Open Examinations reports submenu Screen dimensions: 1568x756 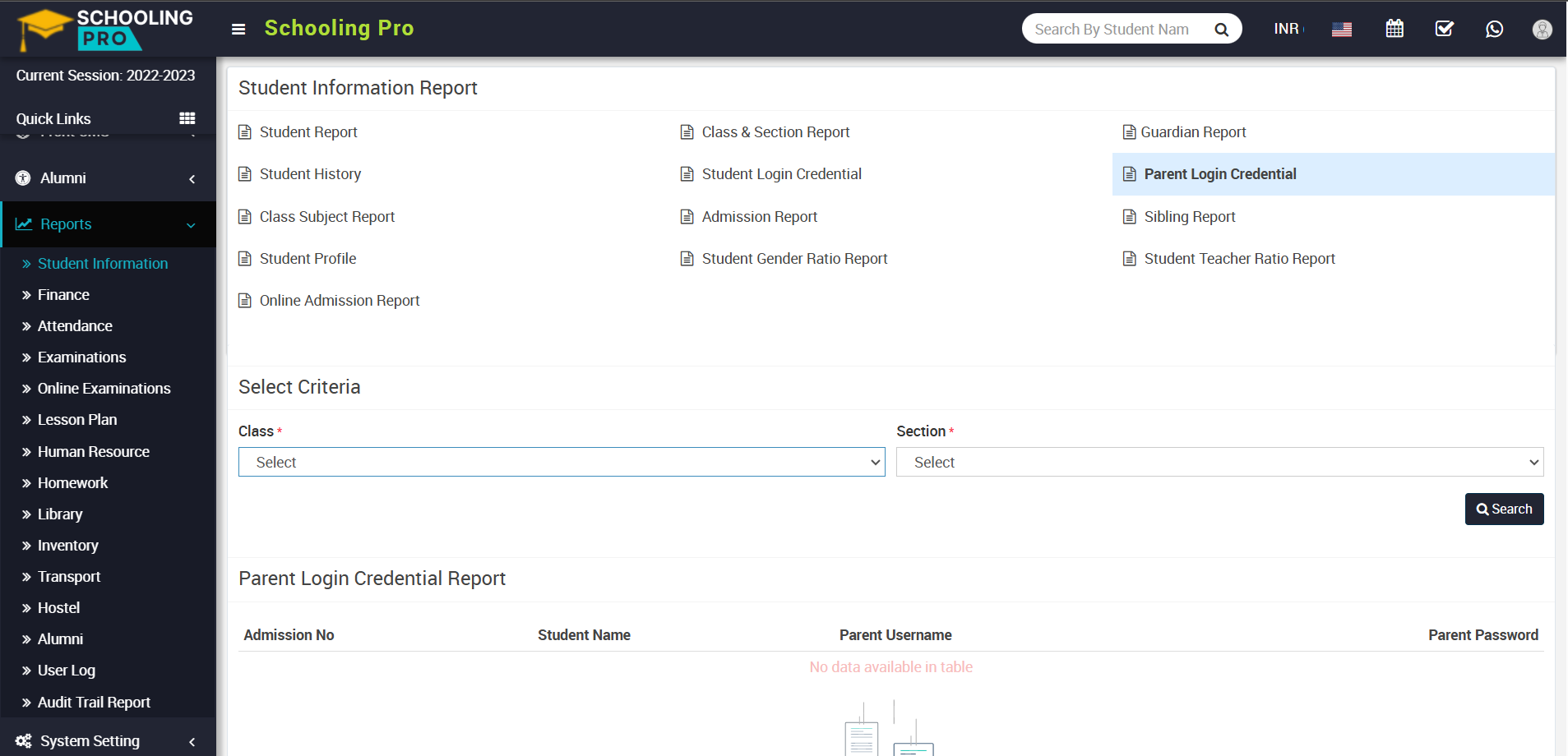click(x=81, y=357)
